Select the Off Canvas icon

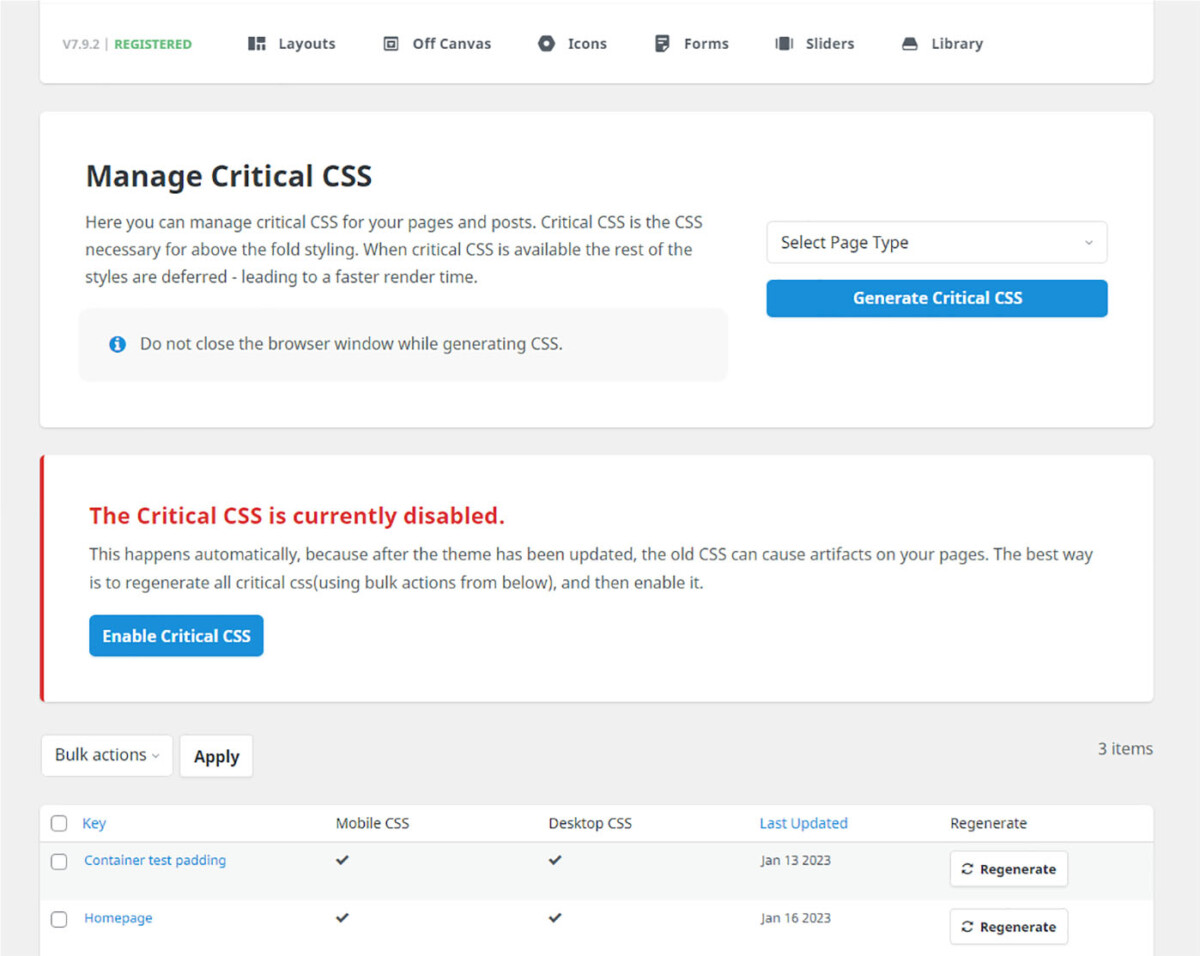(x=390, y=43)
